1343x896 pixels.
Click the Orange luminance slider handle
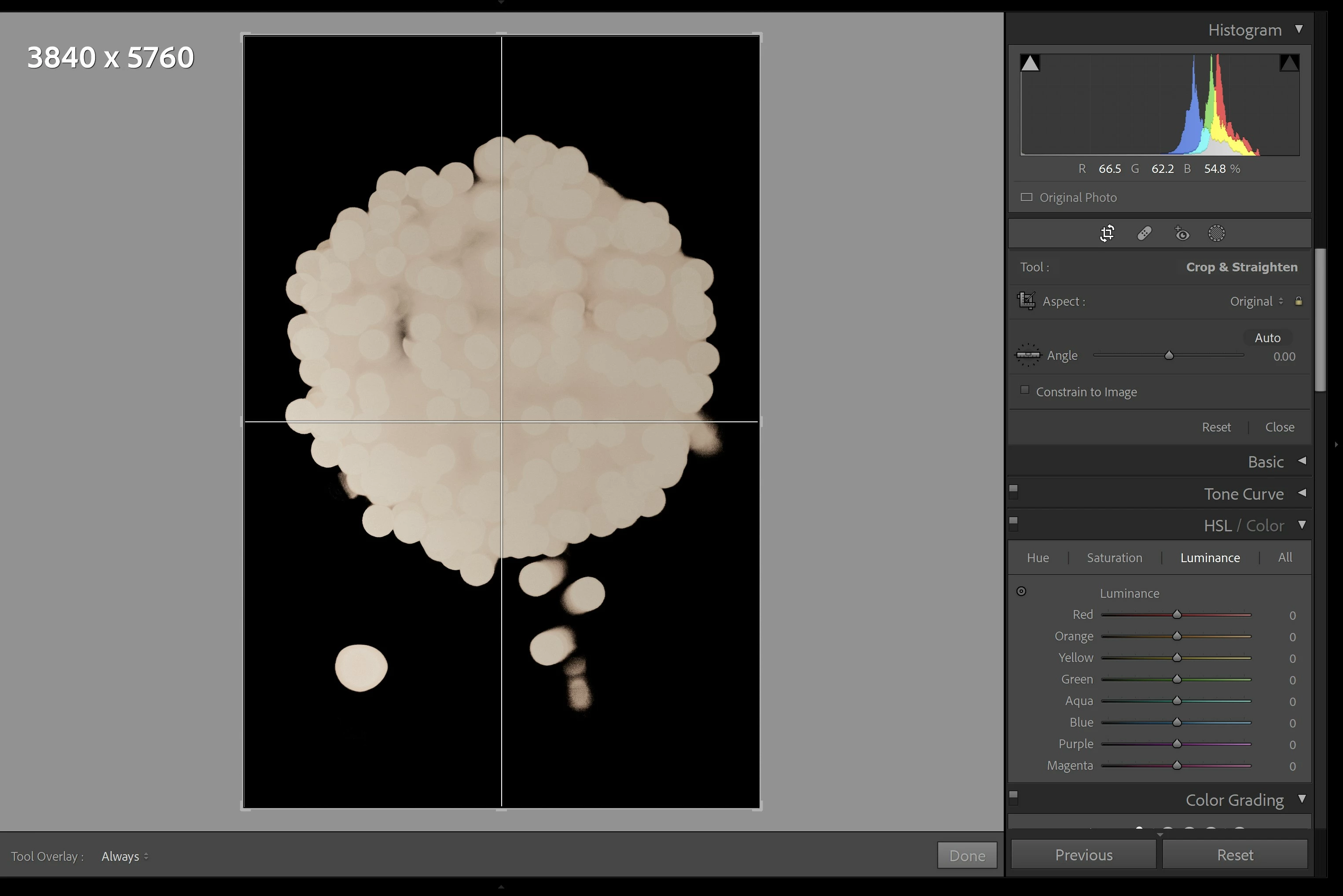coord(1177,636)
